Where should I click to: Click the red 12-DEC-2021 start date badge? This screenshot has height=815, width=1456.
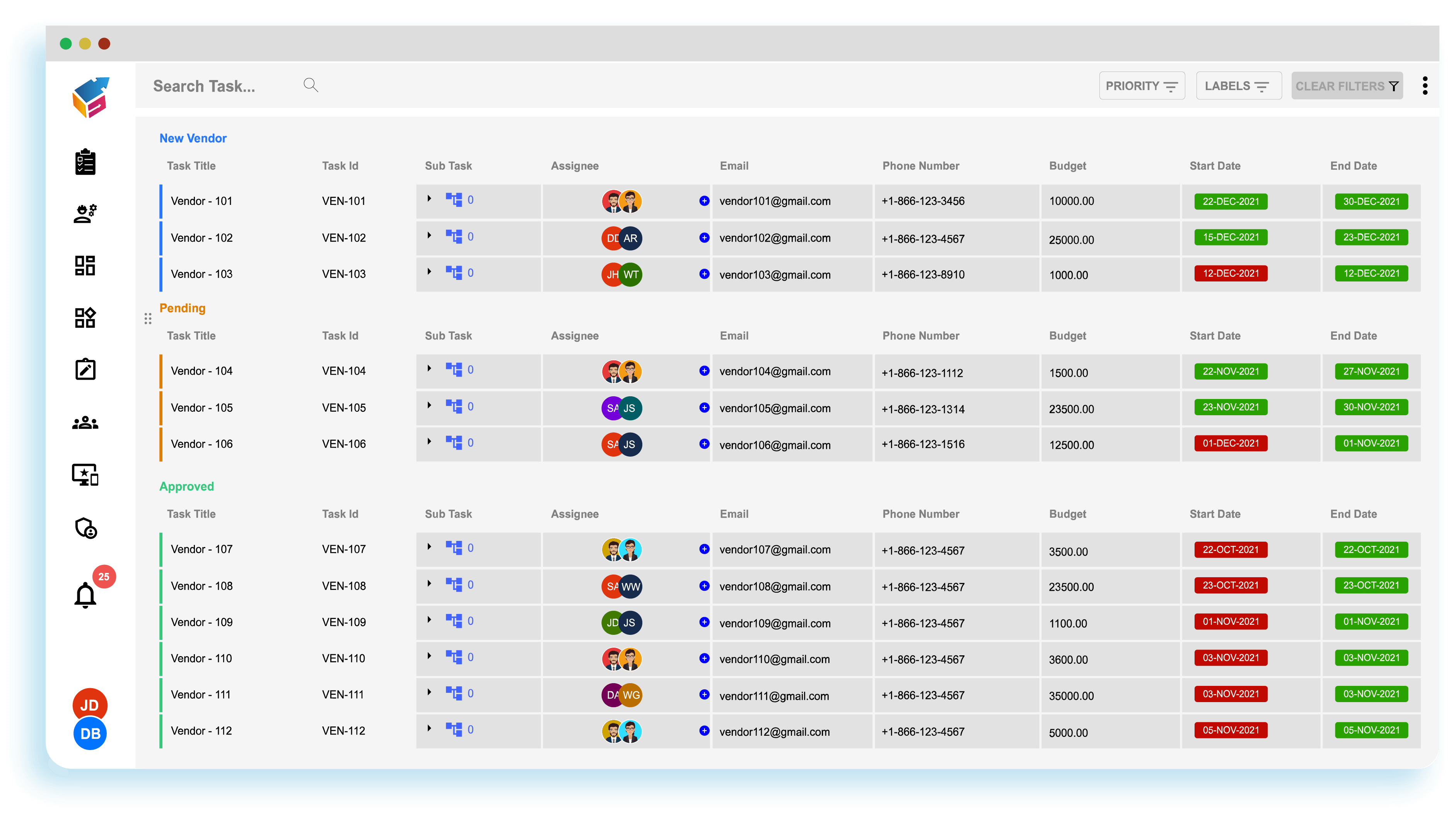[1231, 274]
